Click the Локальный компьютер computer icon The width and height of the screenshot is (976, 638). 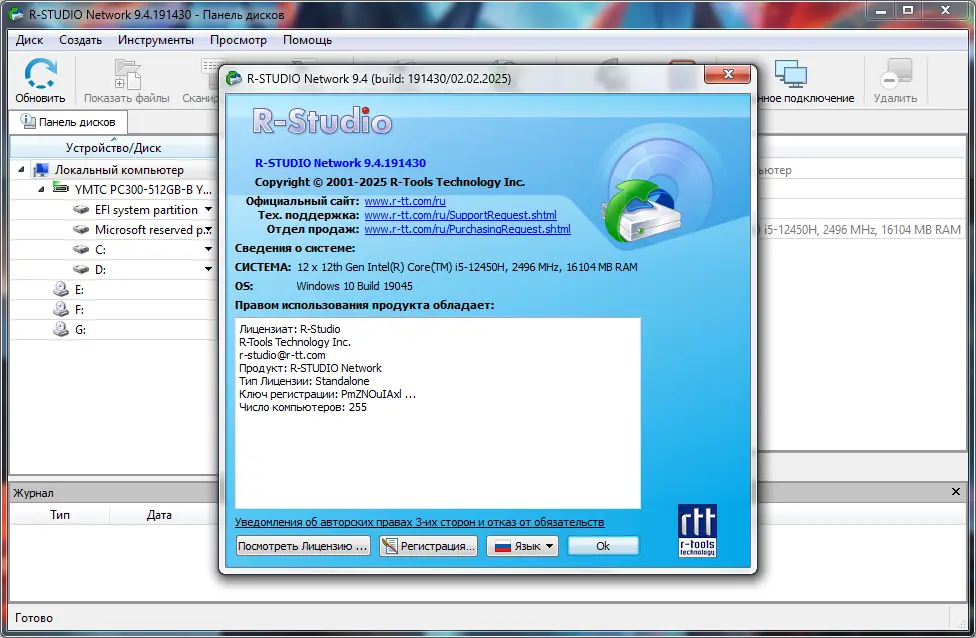(x=41, y=170)
